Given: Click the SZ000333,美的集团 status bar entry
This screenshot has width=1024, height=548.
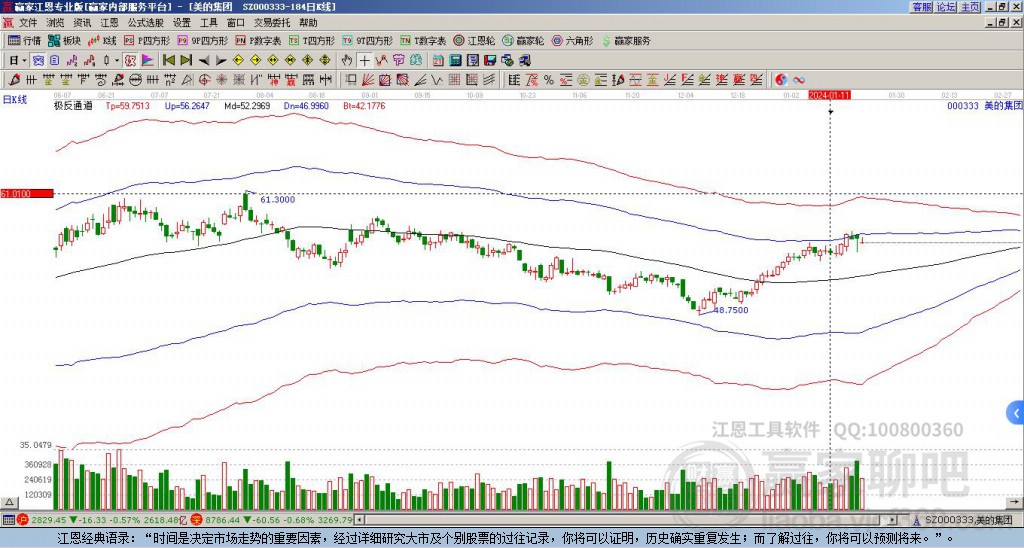Looking at the screenshot, I should coord(965,520).
